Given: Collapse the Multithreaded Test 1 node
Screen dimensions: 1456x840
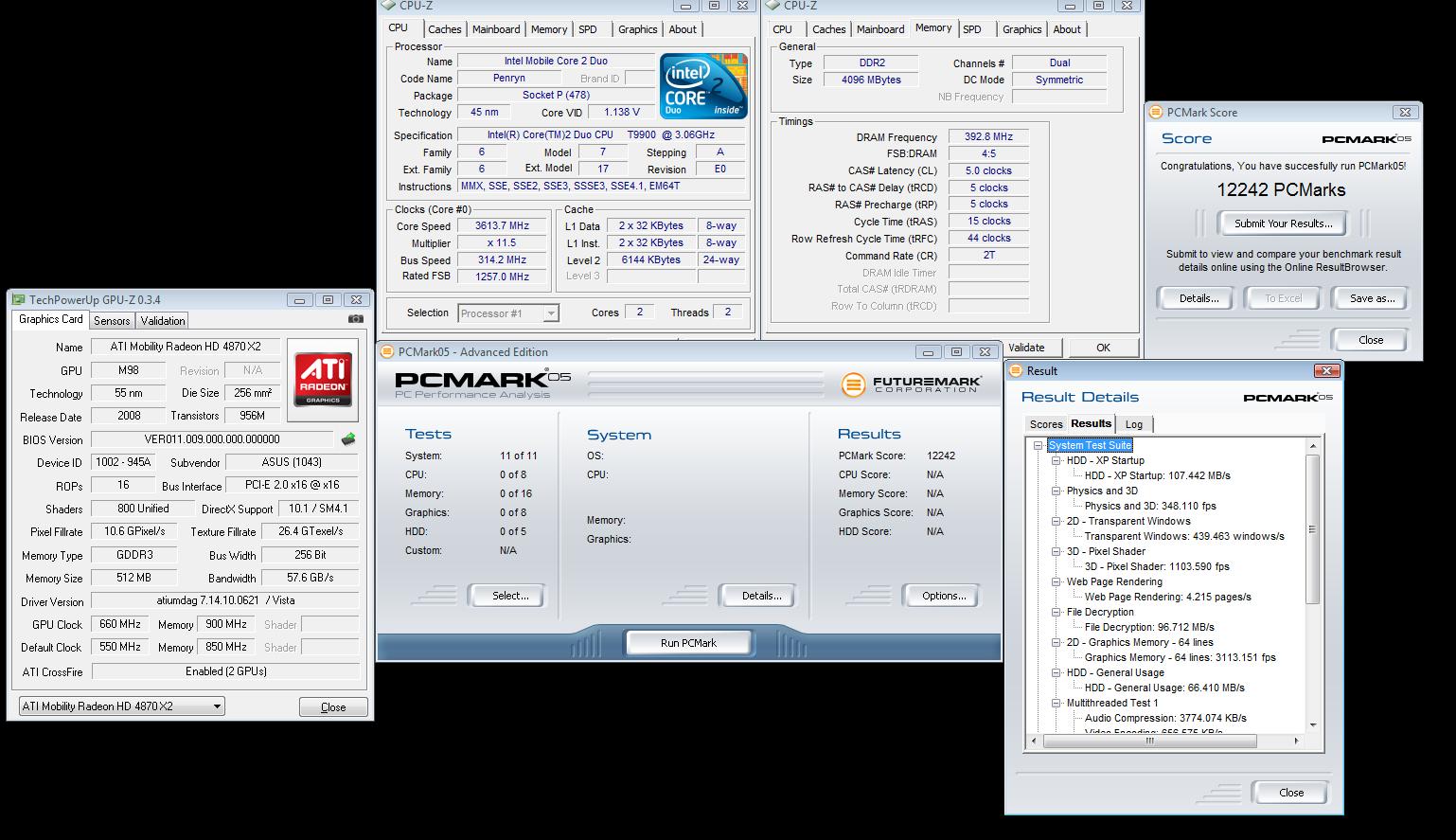Looking at the screenshot, I should (1056, 703).
